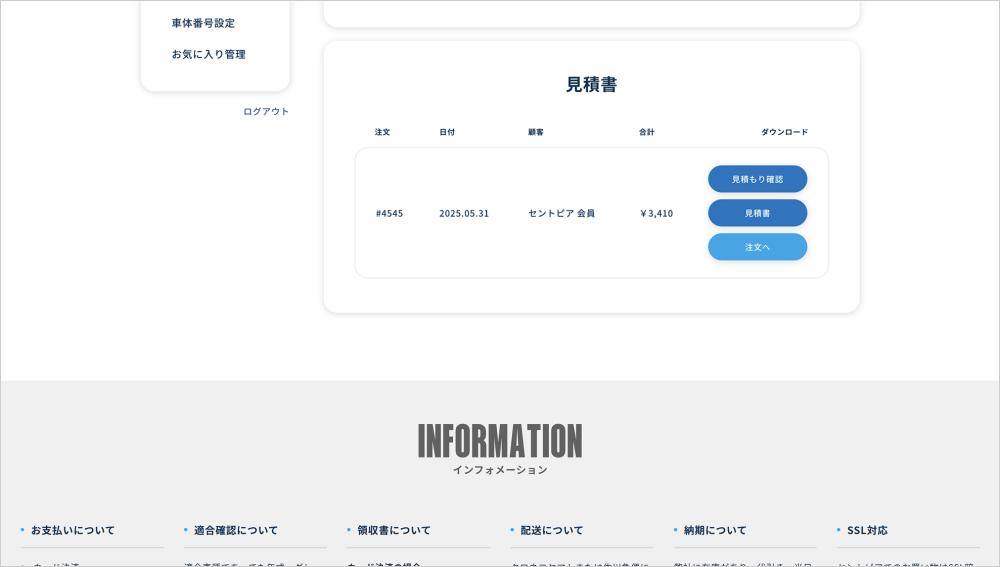
Task: Click the 顧客 column header
Action: [x=536, y=132]
